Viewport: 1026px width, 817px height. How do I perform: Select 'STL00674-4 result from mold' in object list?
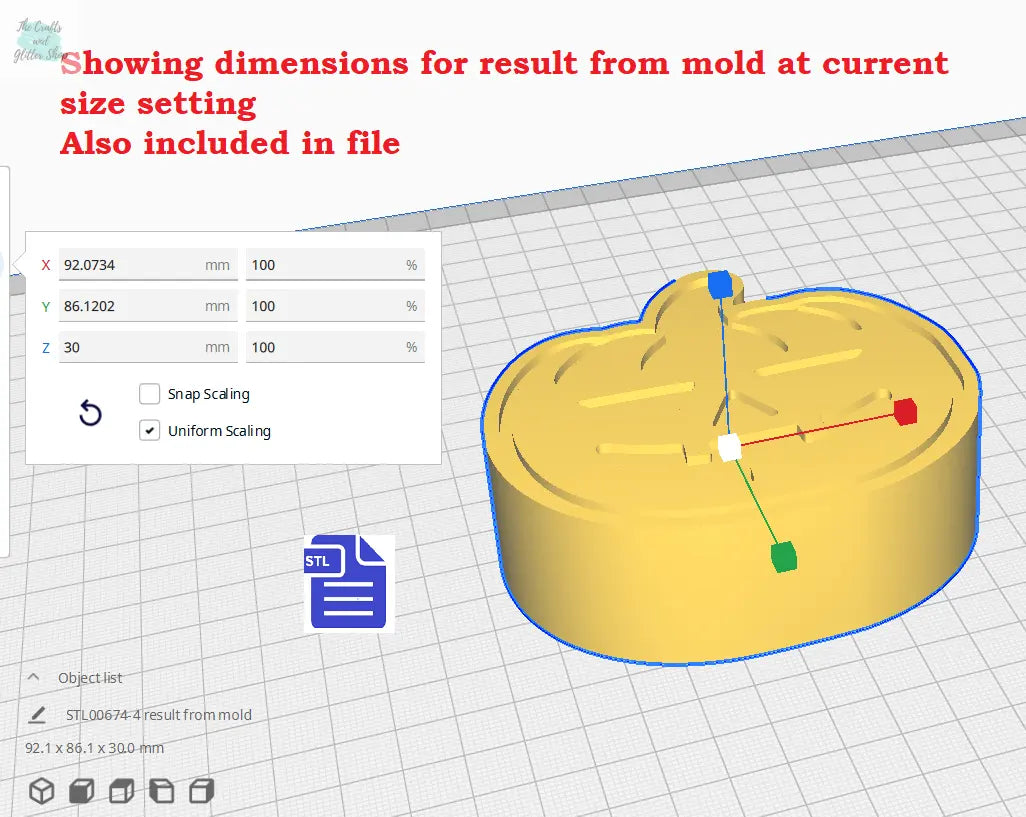click(x=158, y=715)
